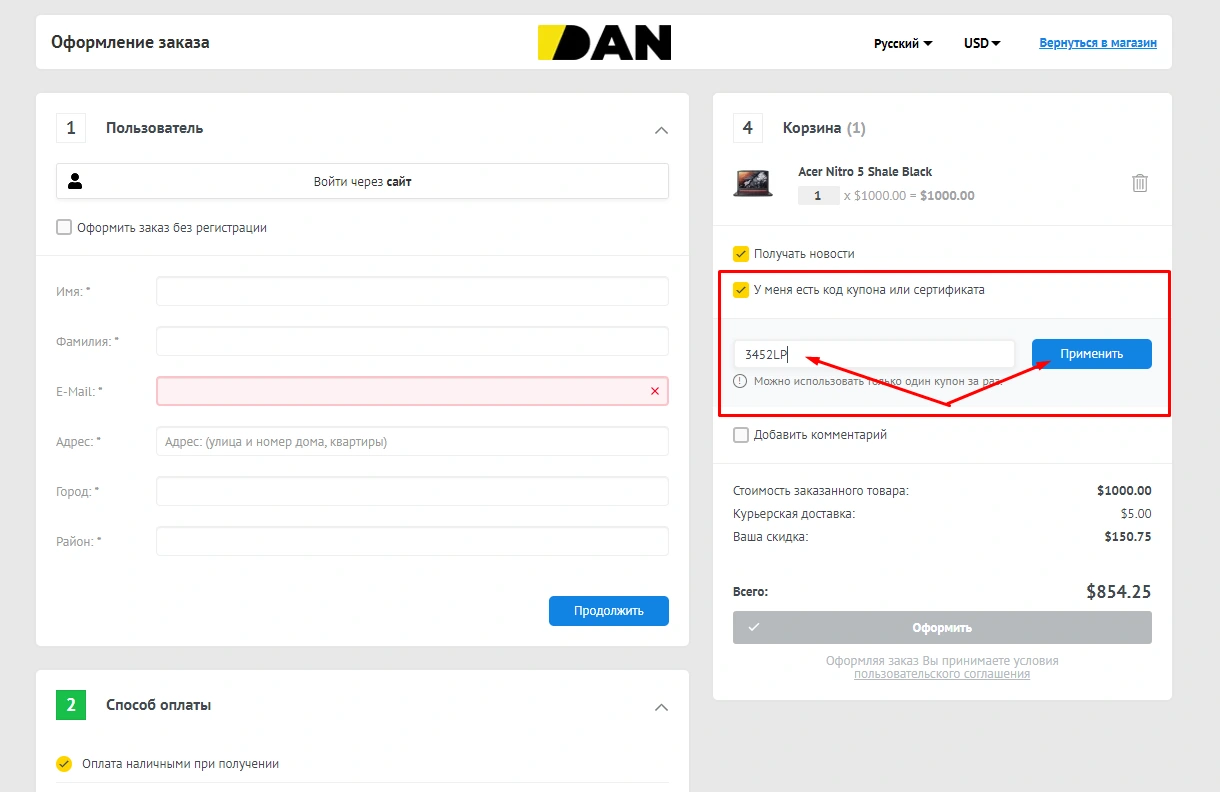Check the add comment checkbox
The height and width of the screenshot is (792, 1220).
click(x=741, y=435)
